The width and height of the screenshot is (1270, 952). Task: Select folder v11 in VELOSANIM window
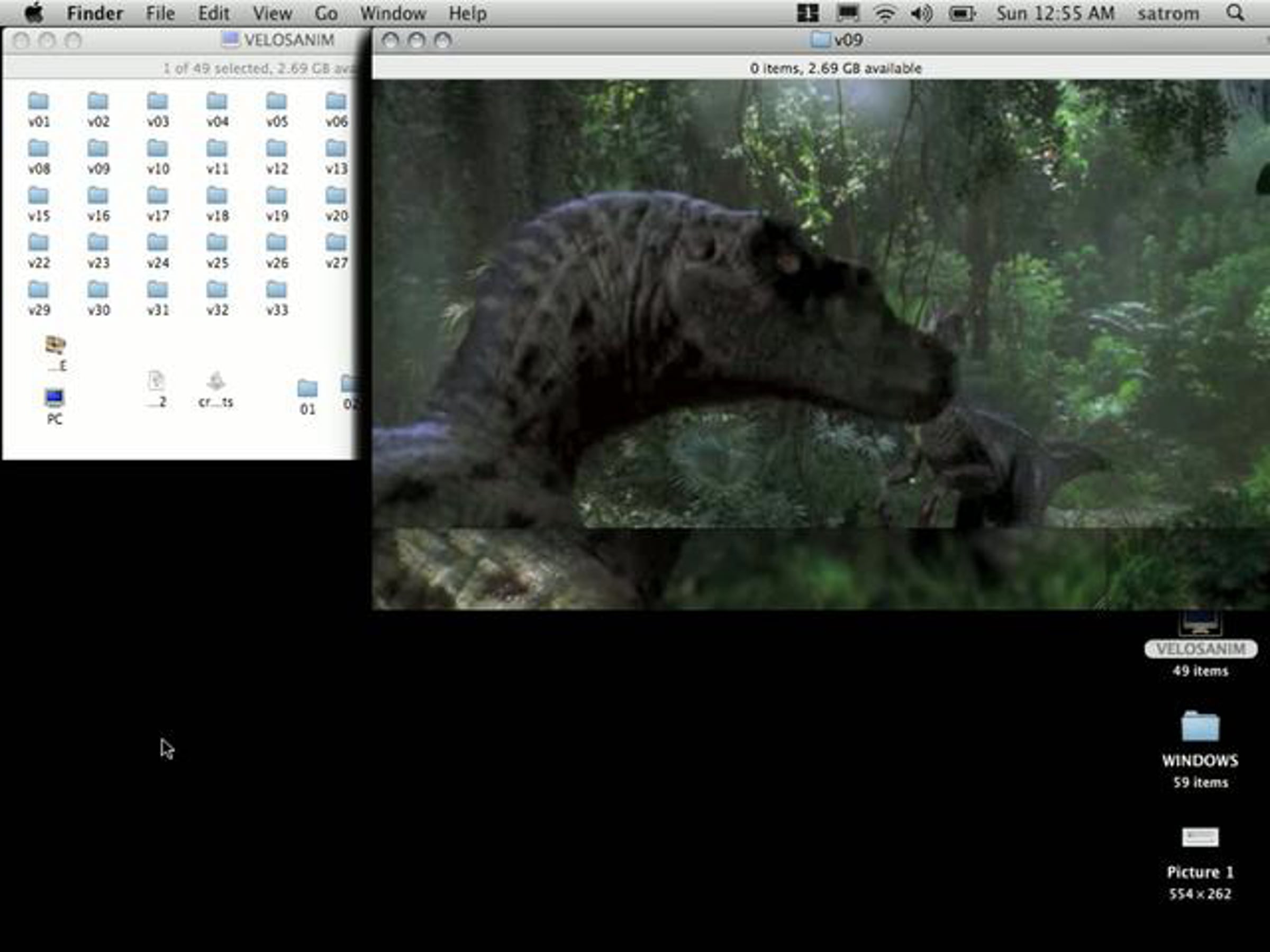coord(217,156)
